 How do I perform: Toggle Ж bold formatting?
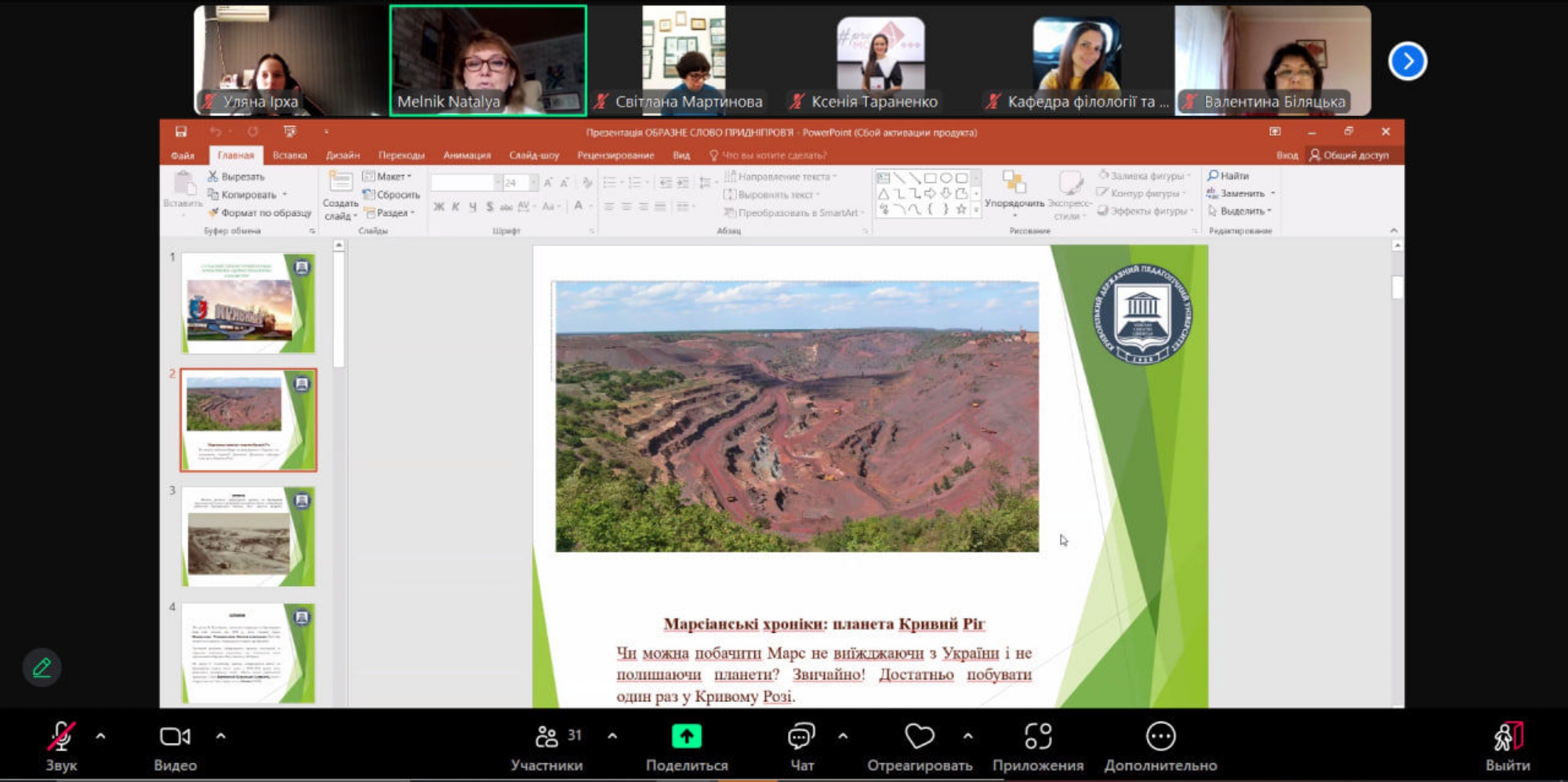[439, 206]
